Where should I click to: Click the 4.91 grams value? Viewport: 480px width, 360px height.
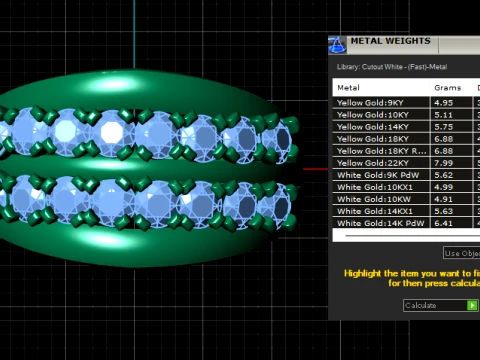[444, 199]
